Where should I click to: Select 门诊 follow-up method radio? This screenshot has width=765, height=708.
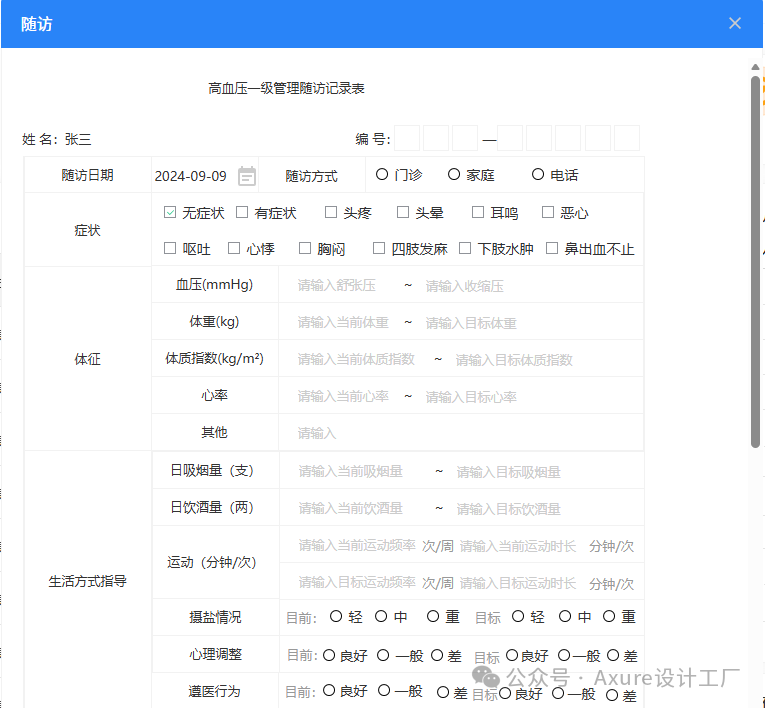coord(382,174)
